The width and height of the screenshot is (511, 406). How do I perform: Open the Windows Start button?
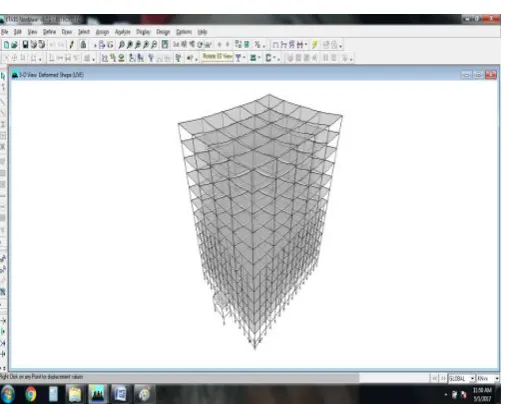(7, 394)
